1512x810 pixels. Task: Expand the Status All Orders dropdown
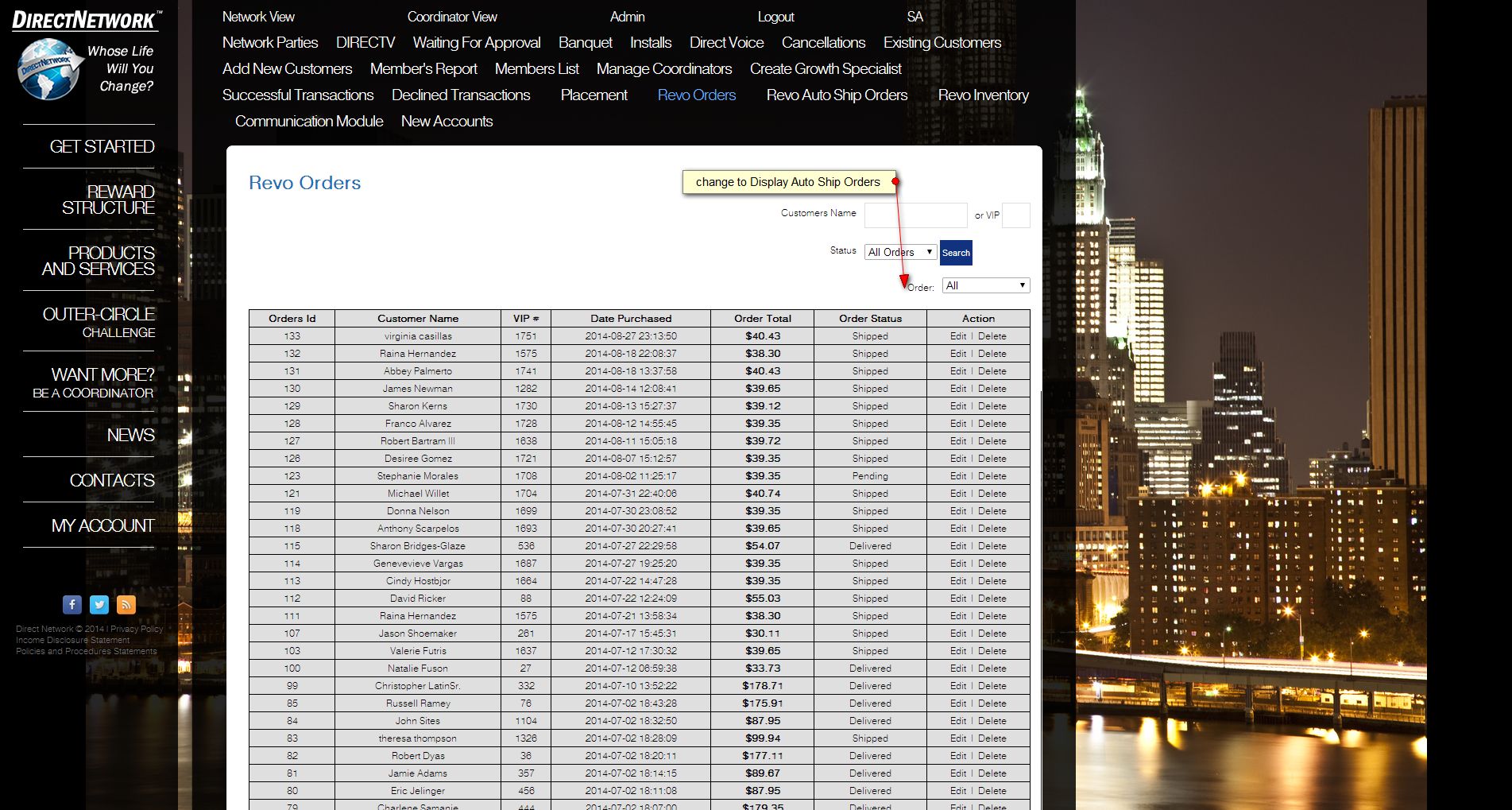tap(900, 252)
